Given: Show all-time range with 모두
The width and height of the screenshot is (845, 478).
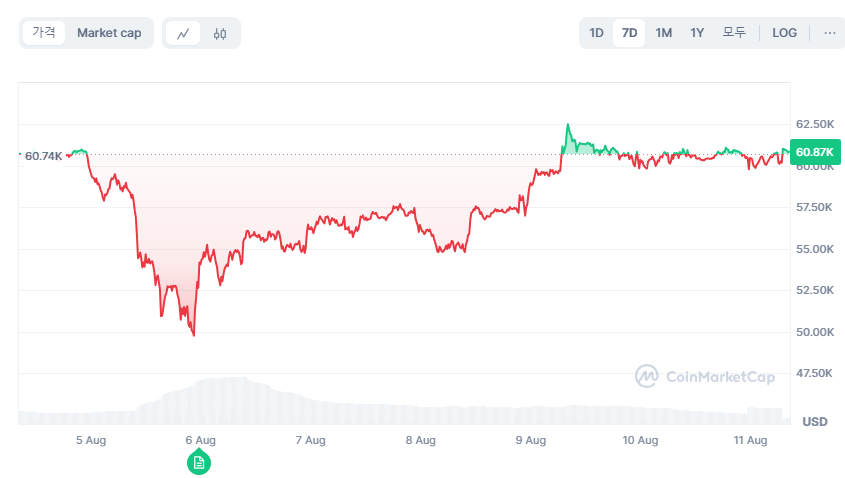Looking at the screenshot, I should pos(734,33).
